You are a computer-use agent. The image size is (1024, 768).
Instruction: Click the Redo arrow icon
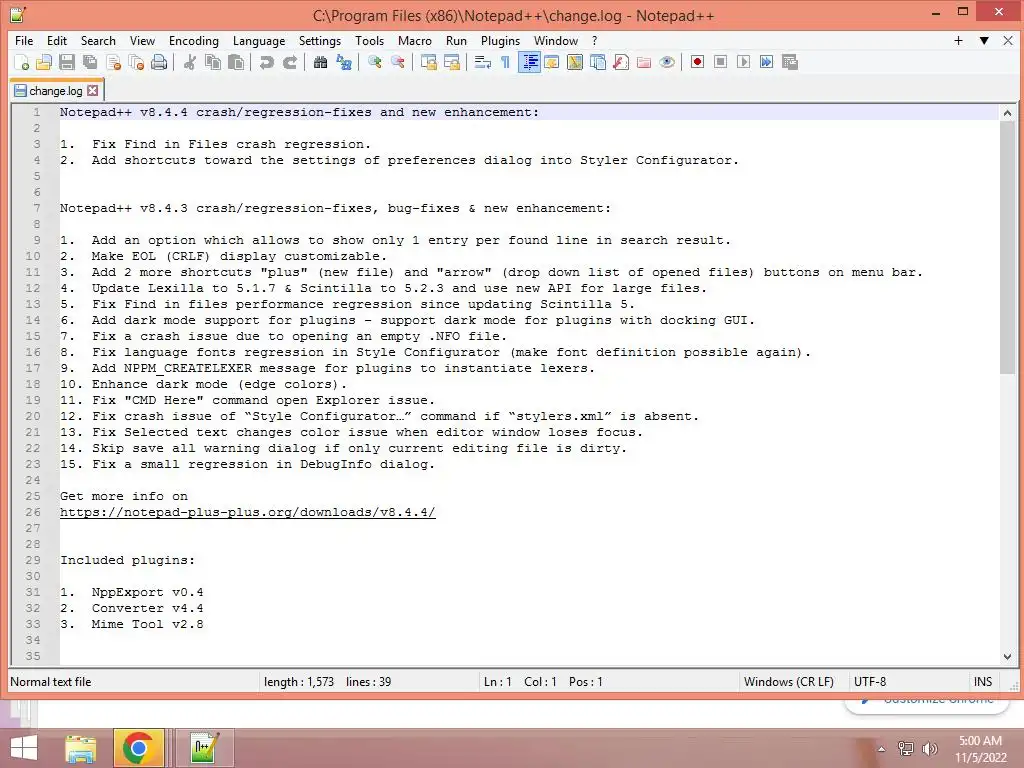(290, 62)
